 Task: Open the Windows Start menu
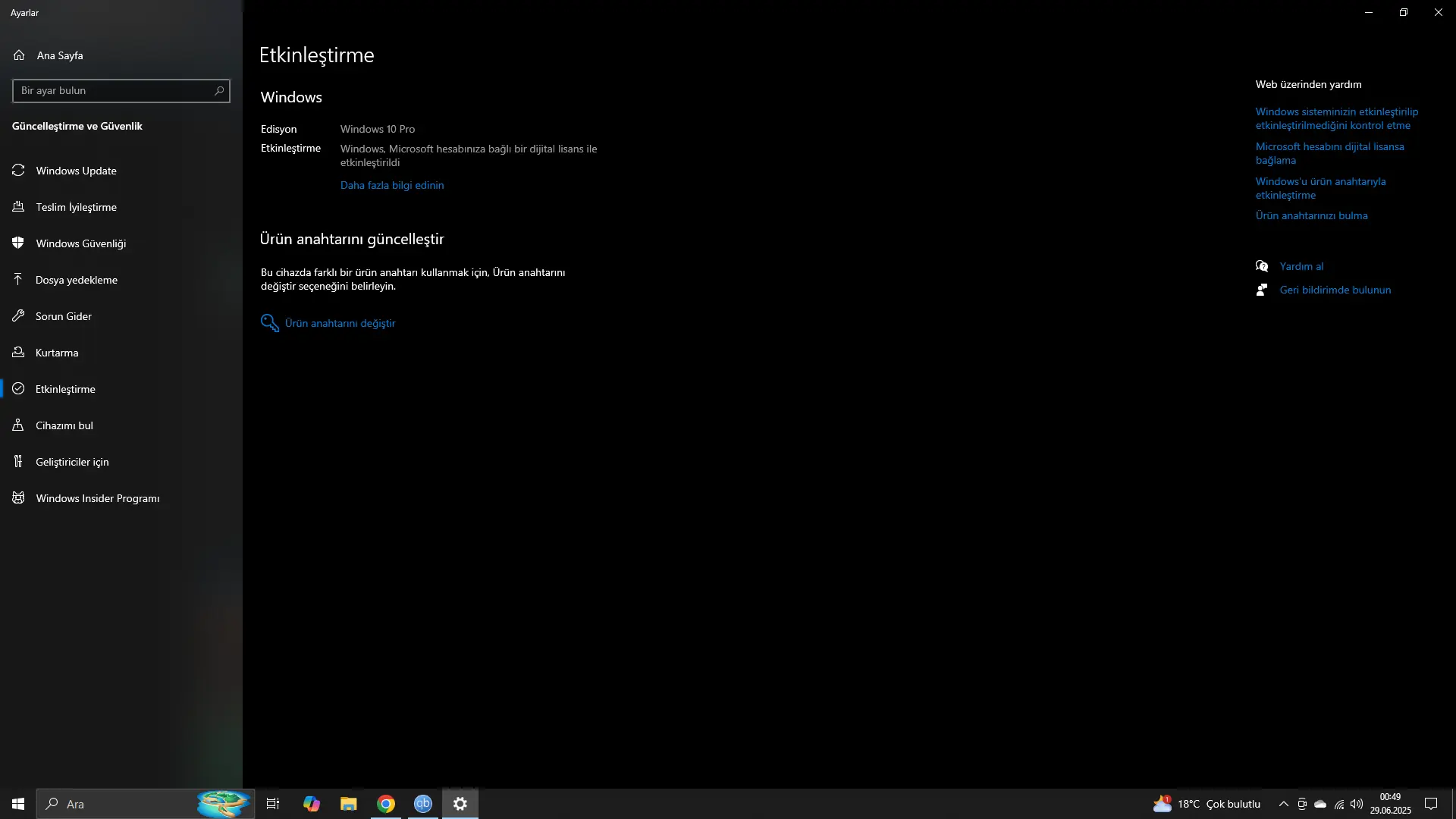18,804
